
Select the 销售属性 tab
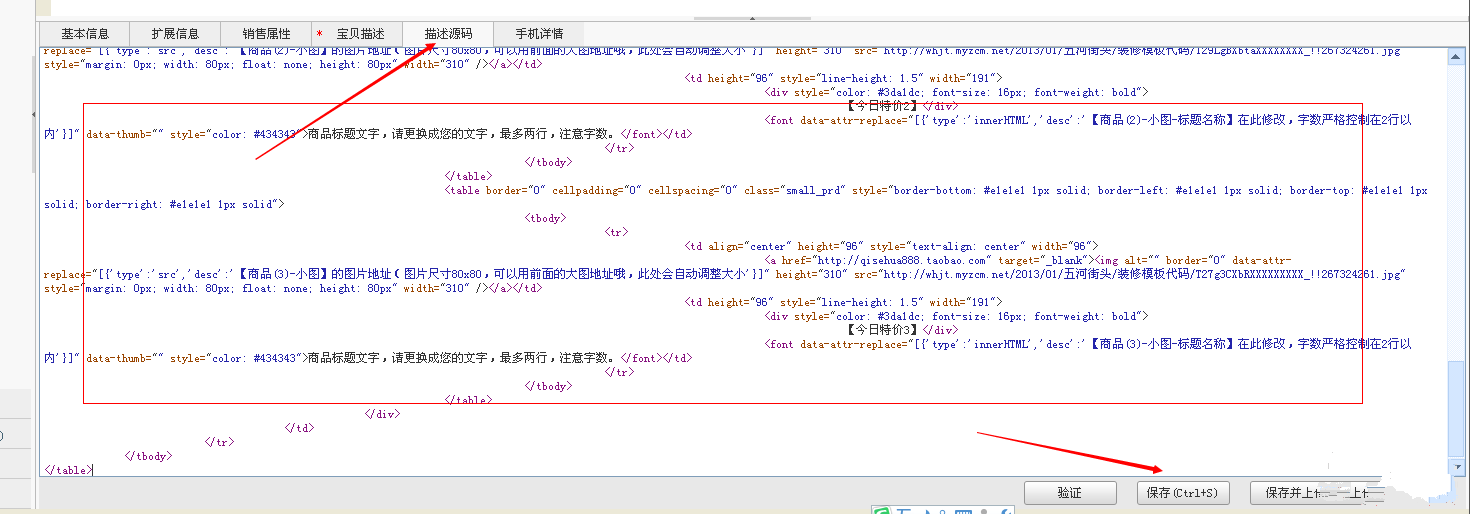(266, 34)
